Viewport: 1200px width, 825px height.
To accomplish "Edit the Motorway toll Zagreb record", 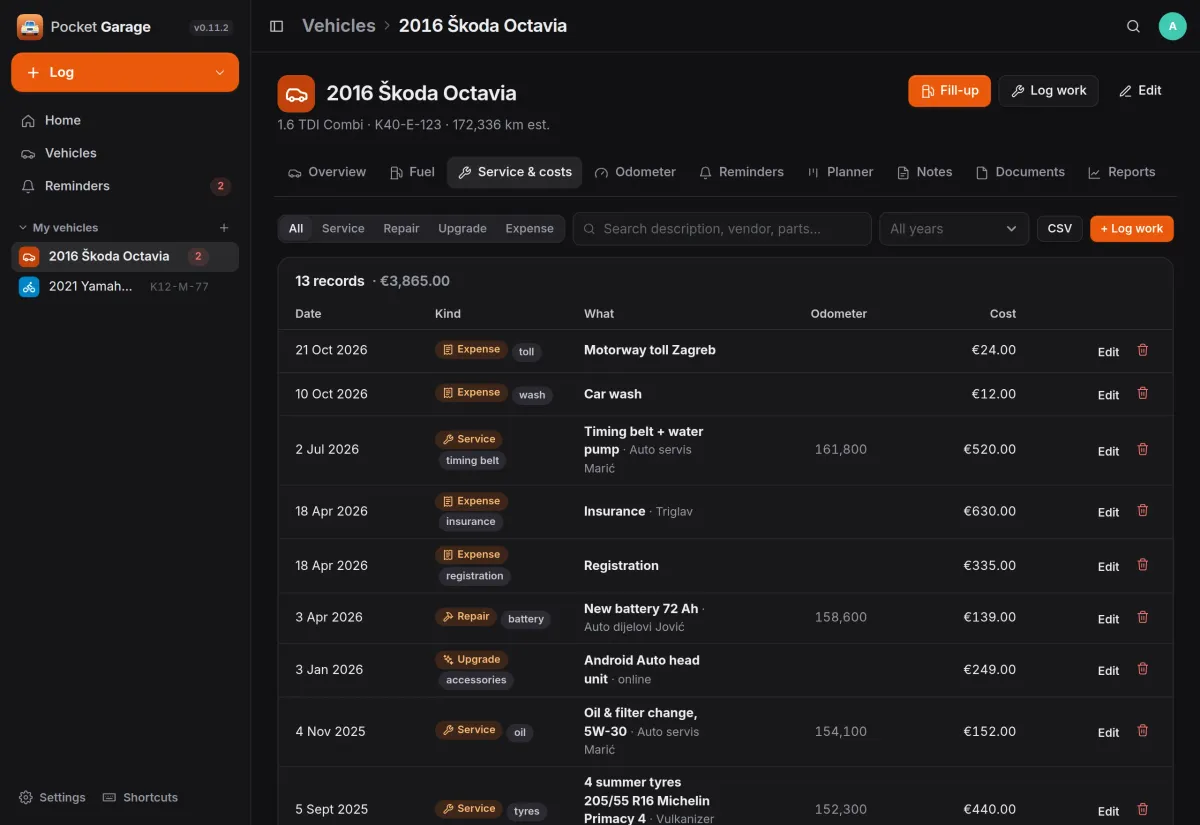I will [x=1108, y=352].
